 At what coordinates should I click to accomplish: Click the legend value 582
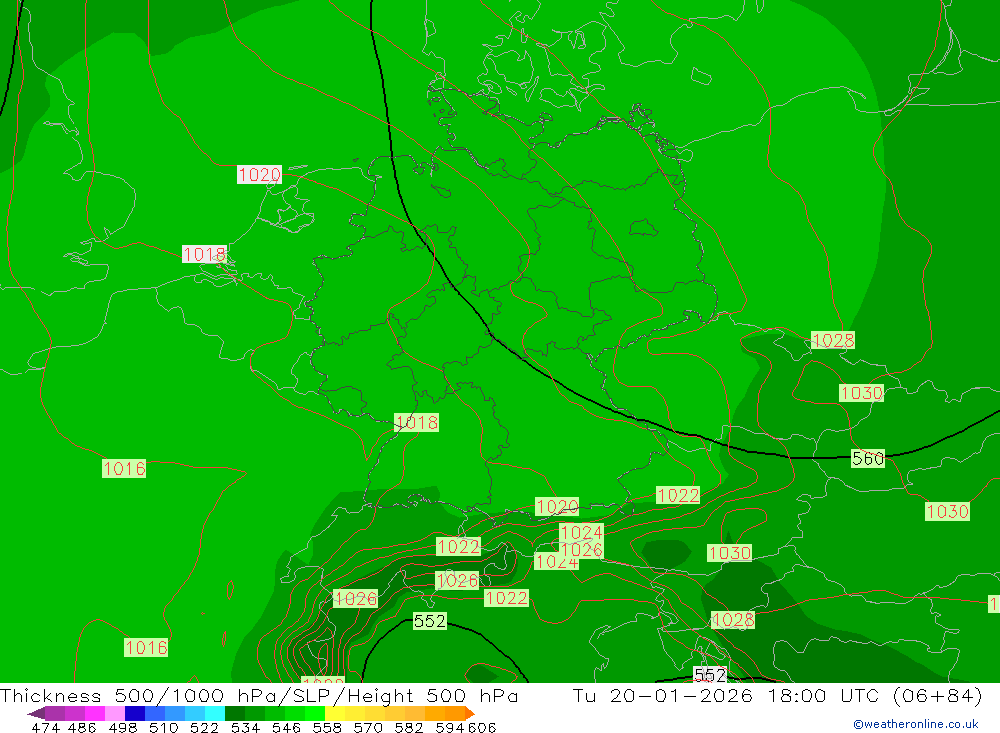(408, 727)
